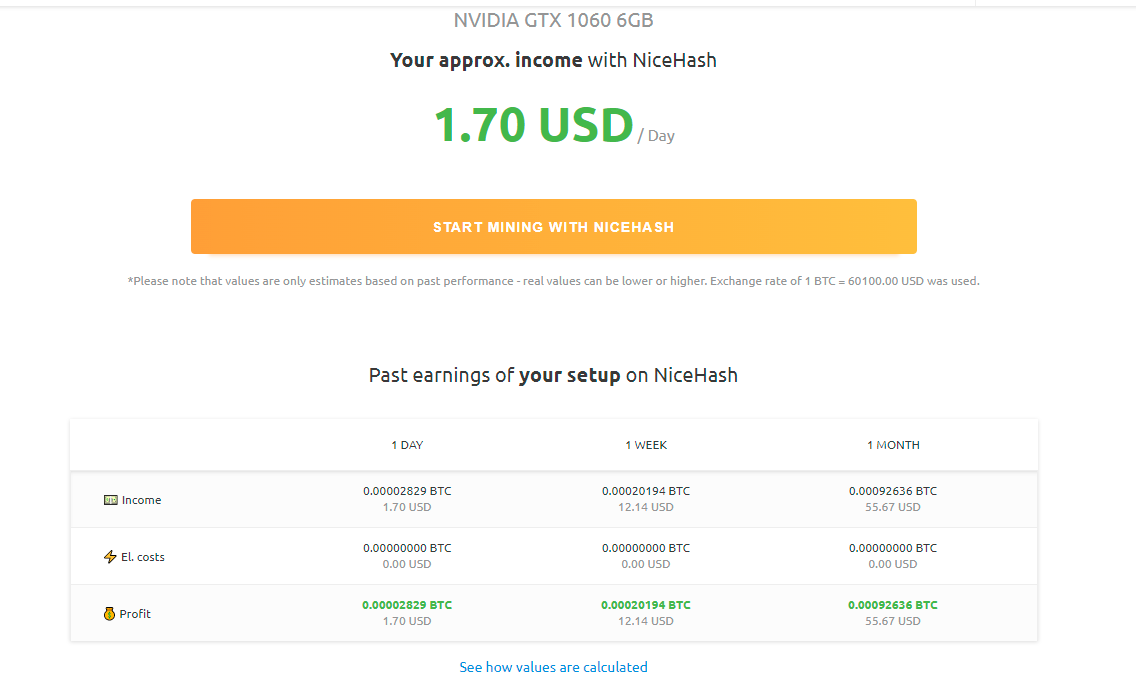The width and height of the screenshot is (1136, 676).
Task: Select the monthly electricity cost 0.00 USD
Action: [893, 564]
